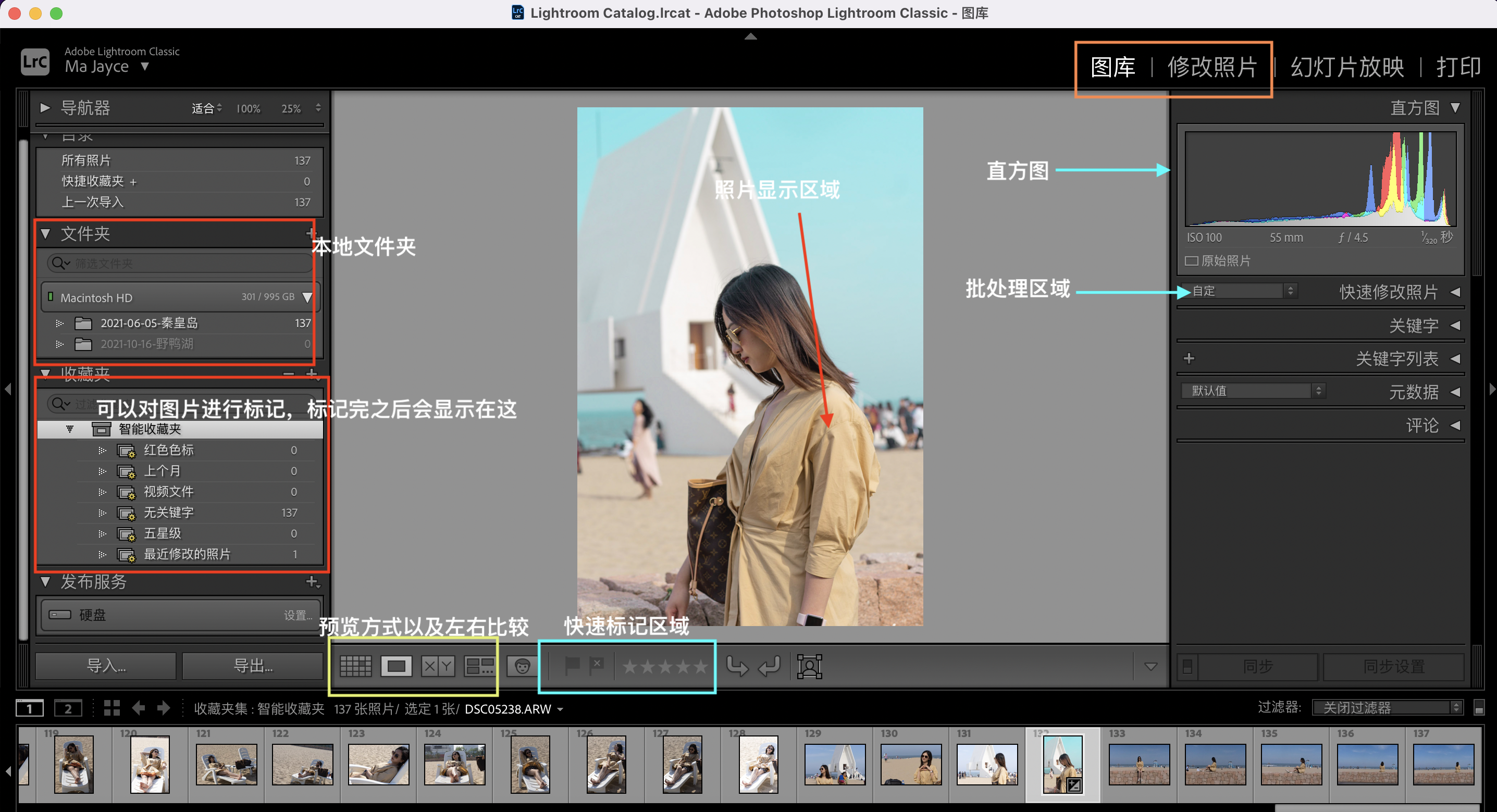Image resolution: width=1497 pixels, height=812 pixels.
Task: Flag photo as rejected
Action: pos(596,666)
